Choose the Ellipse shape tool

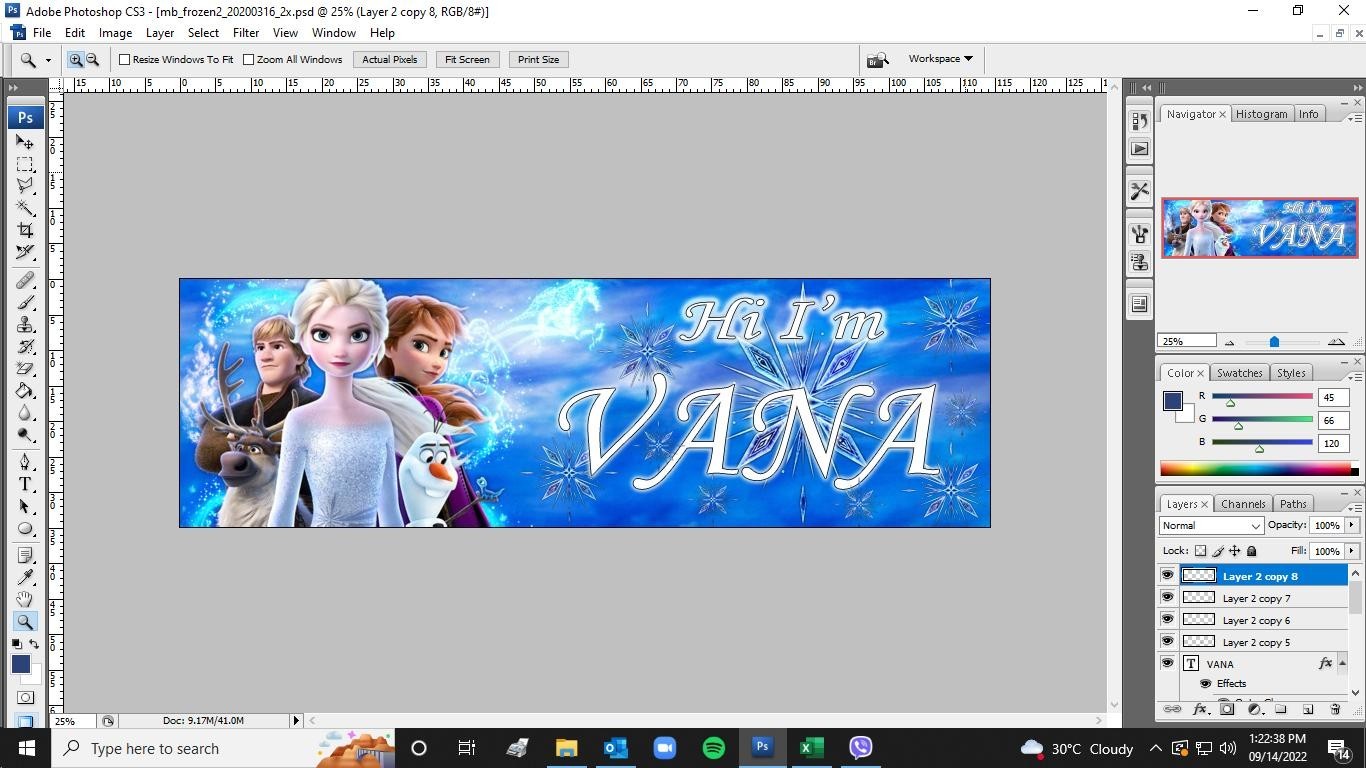(x=25, y=529)
